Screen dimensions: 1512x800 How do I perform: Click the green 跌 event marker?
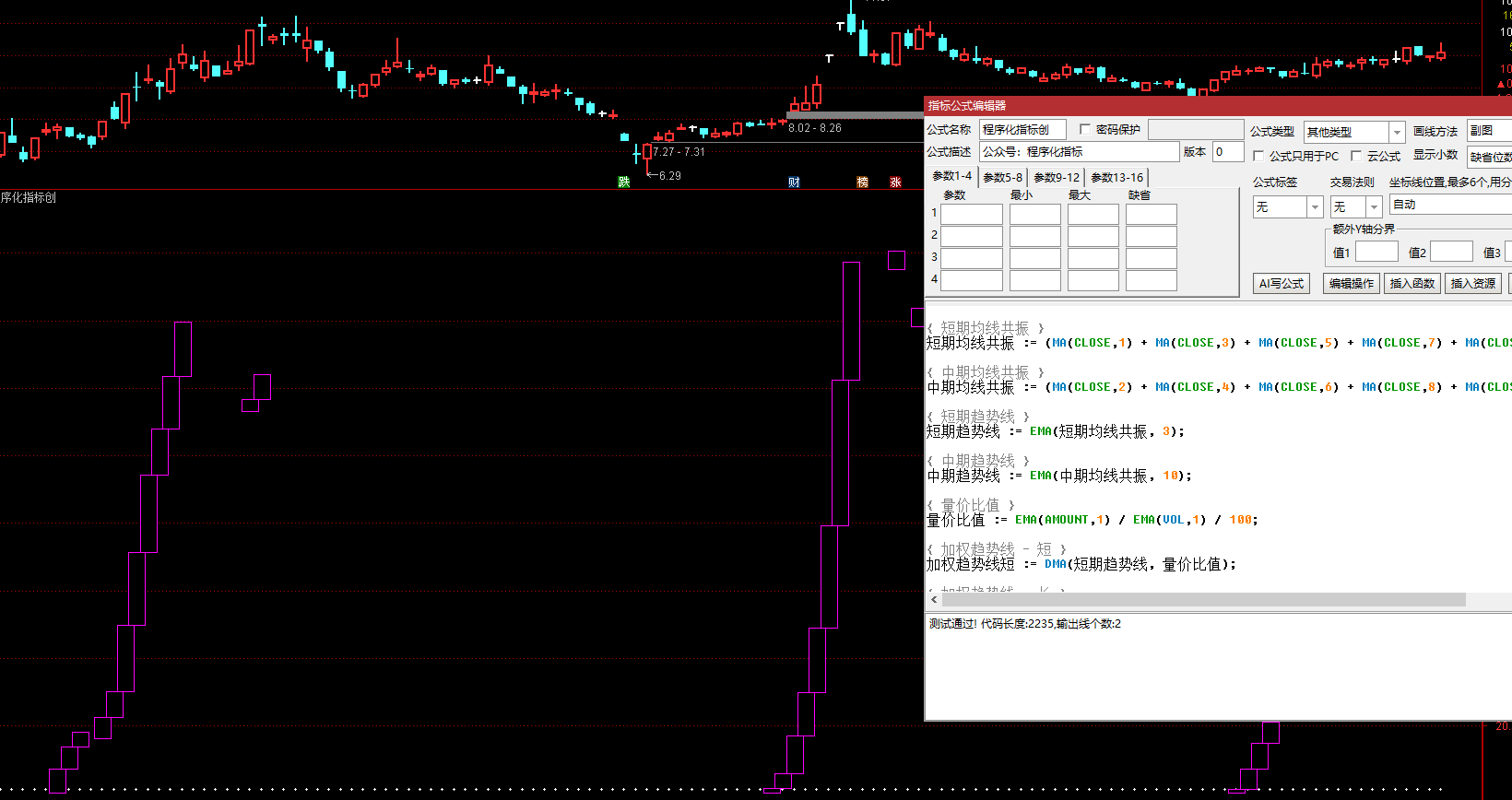pos(624,182)
